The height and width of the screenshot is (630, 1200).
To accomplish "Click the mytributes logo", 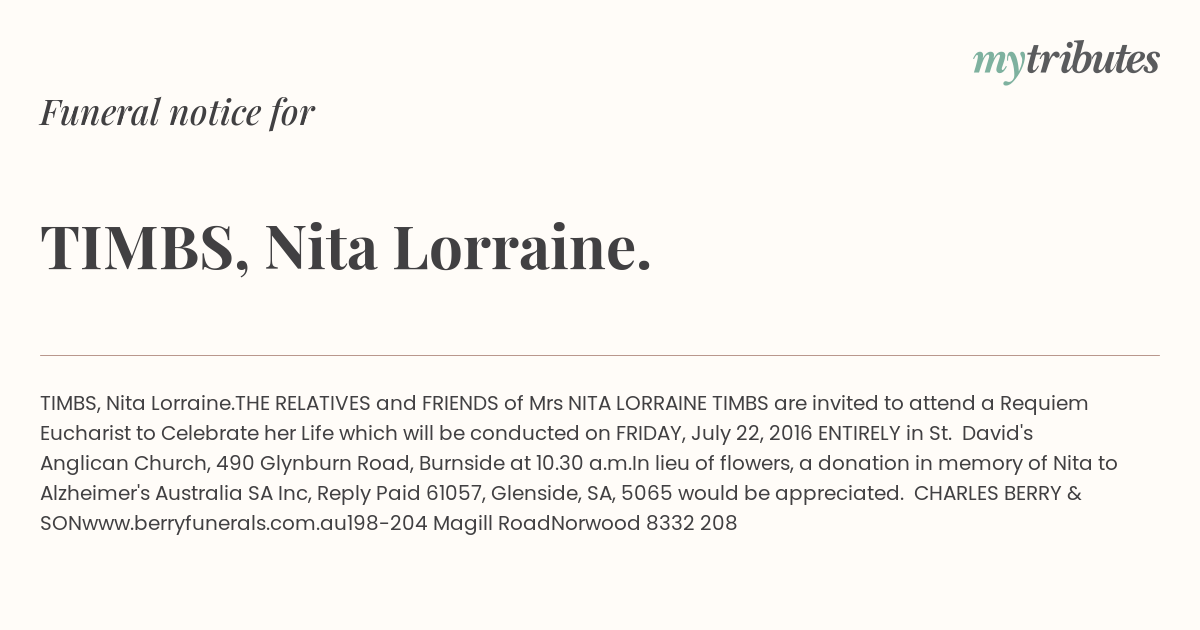I will [x=1066, y=61].
